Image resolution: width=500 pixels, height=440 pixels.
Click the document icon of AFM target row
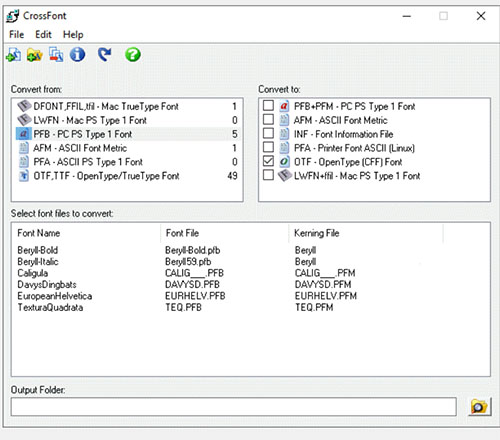point(284,120)
